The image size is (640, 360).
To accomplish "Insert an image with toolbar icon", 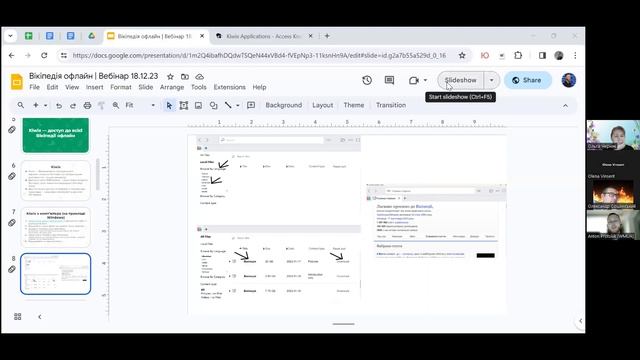I will click(198, 105).
